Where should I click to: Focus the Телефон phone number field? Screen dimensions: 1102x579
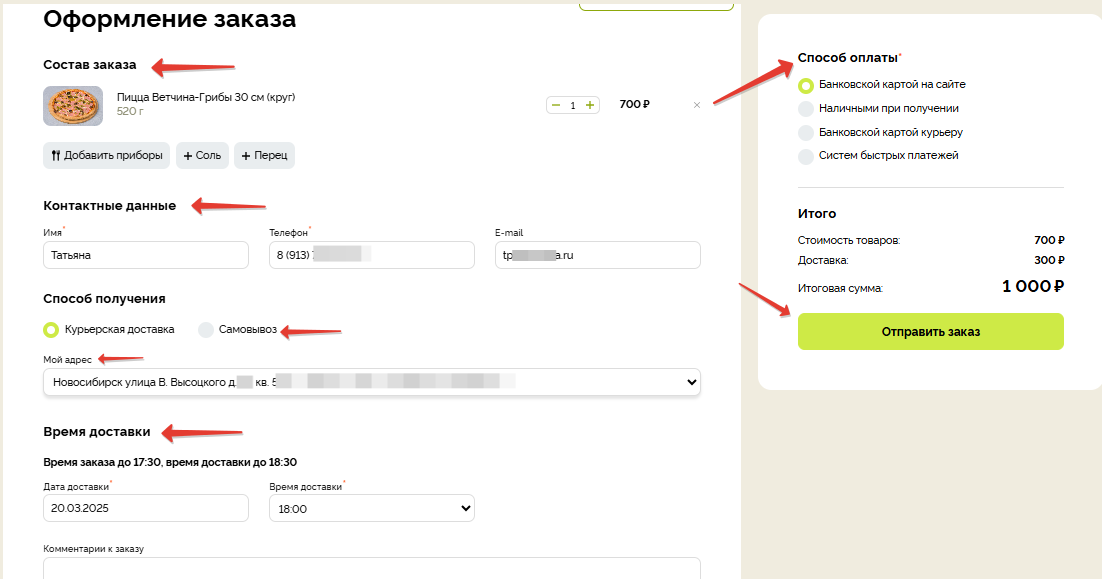tap(372, 255)
